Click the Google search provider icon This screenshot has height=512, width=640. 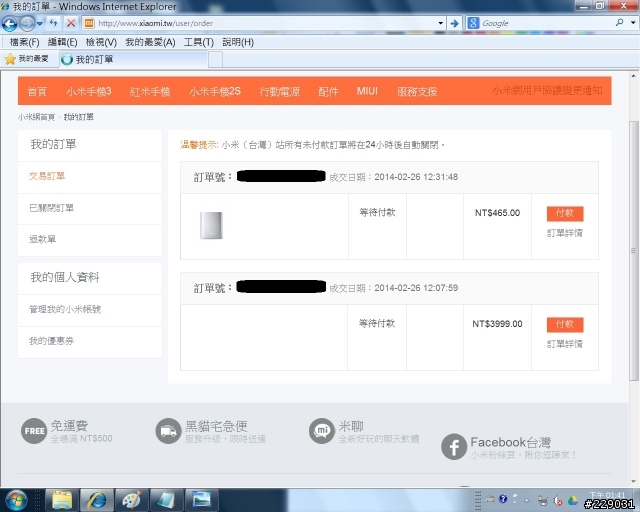pos(473,23)
